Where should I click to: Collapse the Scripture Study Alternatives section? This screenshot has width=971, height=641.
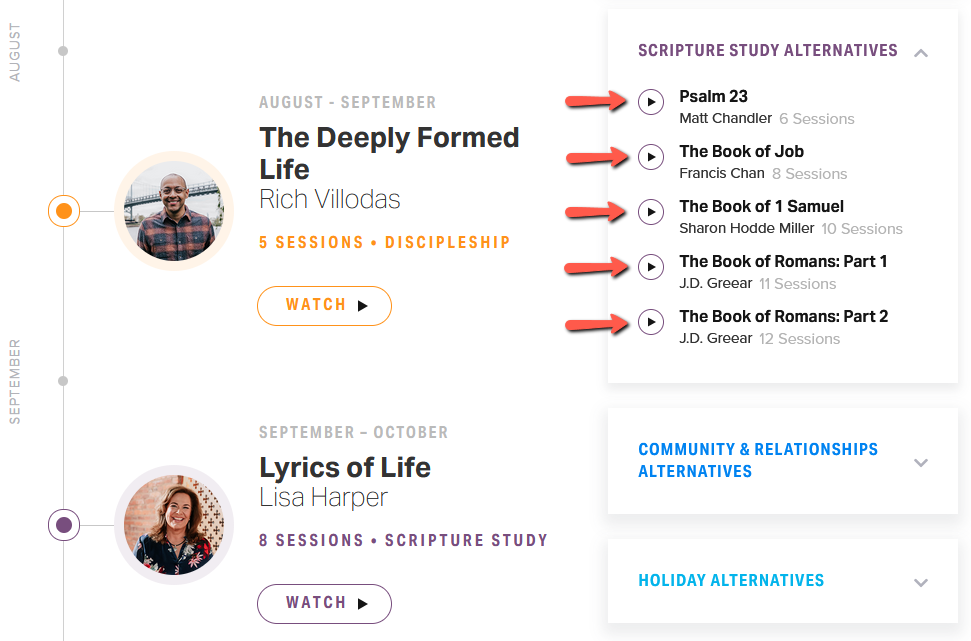tap(921, 52)
